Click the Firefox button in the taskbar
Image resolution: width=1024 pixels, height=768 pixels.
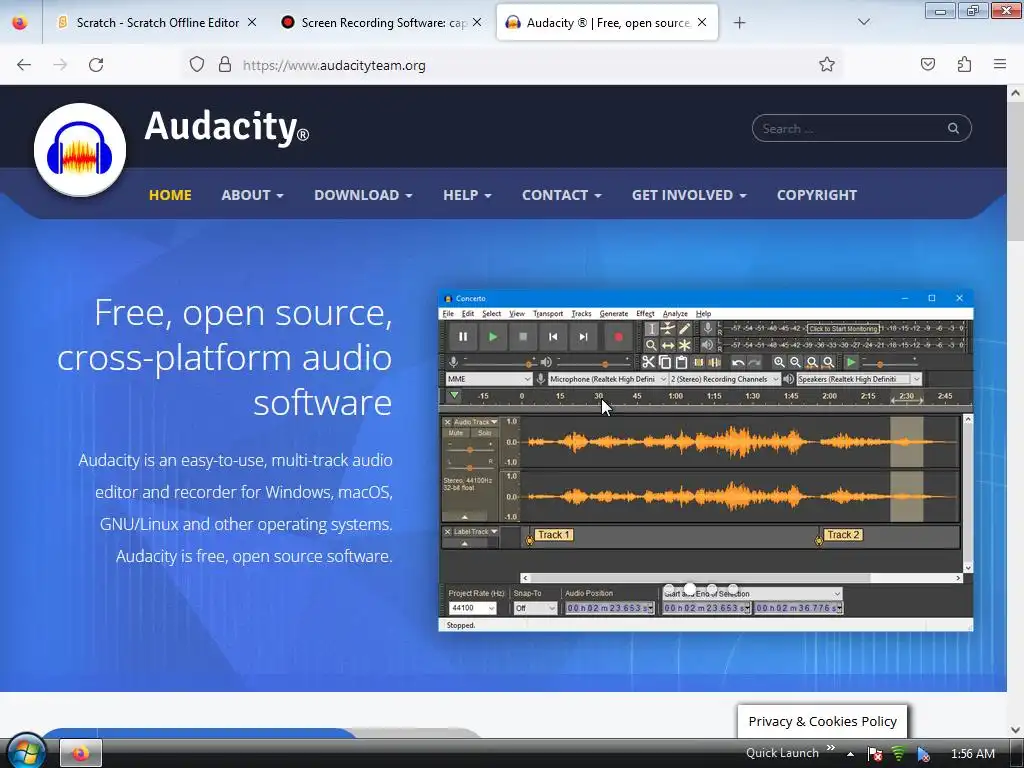pos(80,754)
